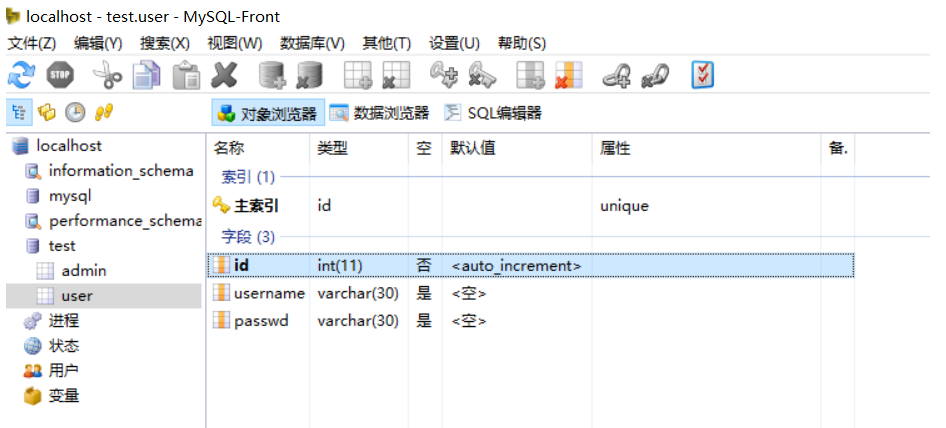Click the paste clipboard icon
This screenshot has height=428, width=946.
pyautogui.click(x=186, y=74)
